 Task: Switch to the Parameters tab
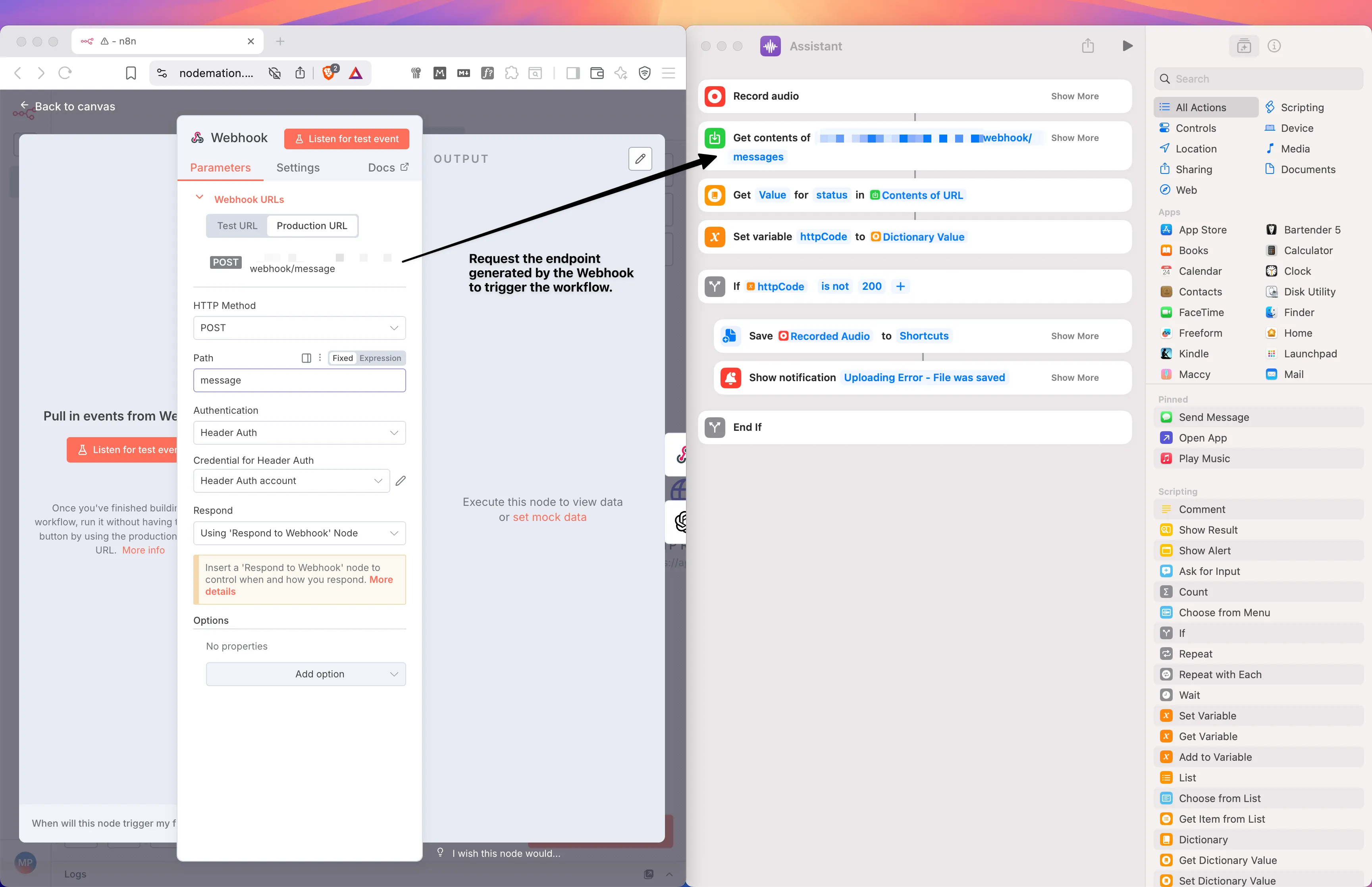coord(220,168)
